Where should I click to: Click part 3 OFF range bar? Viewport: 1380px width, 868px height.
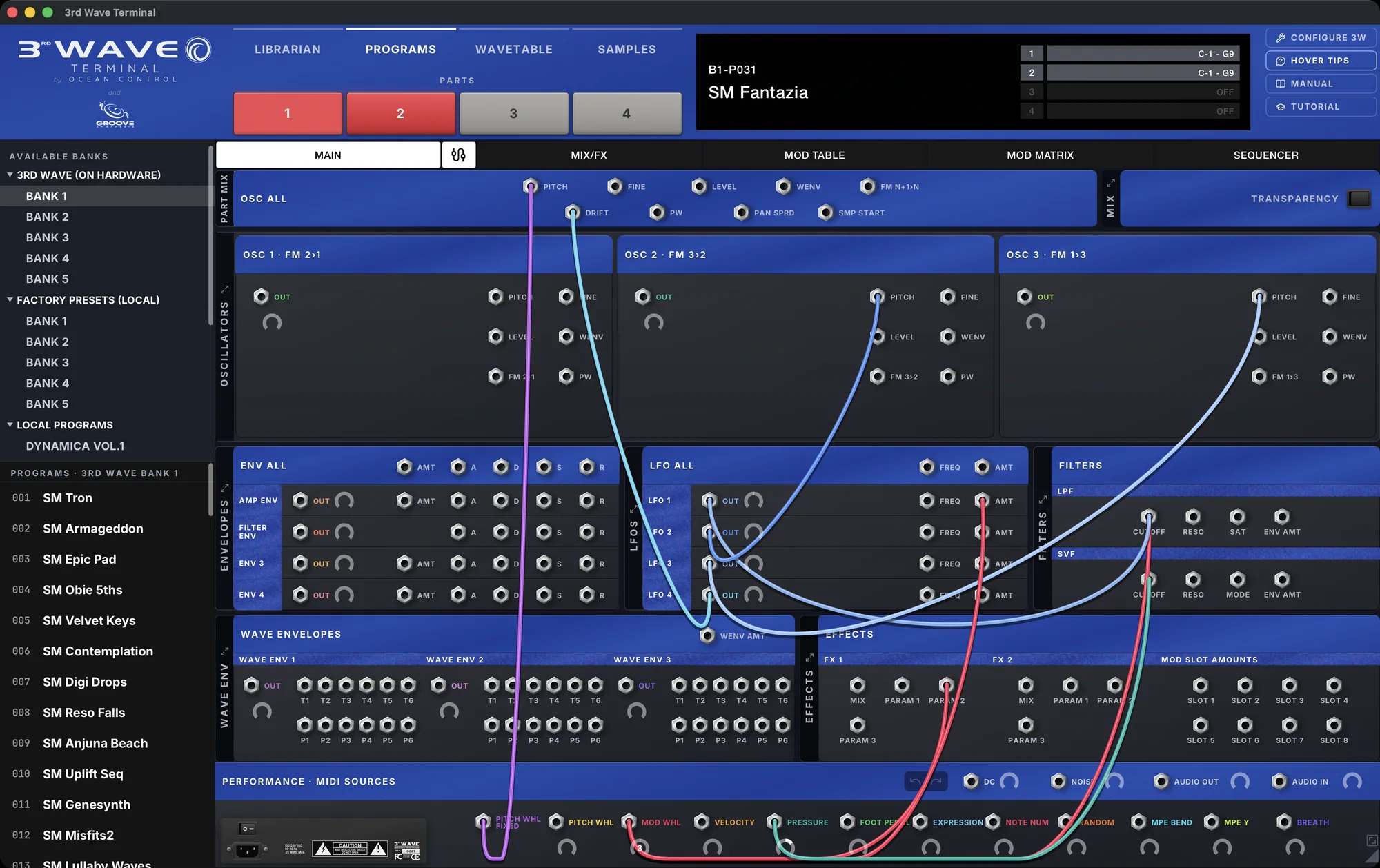1143,92
